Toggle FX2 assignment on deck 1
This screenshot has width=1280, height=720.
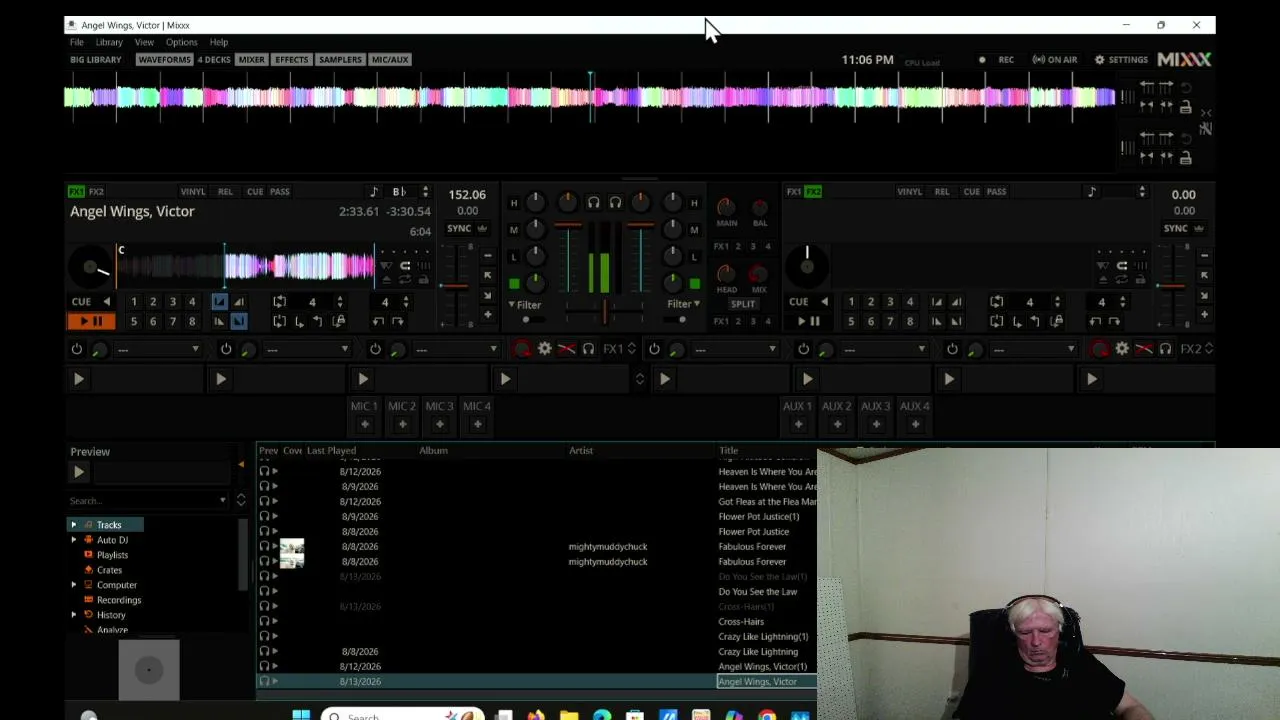tap(96, 191)
